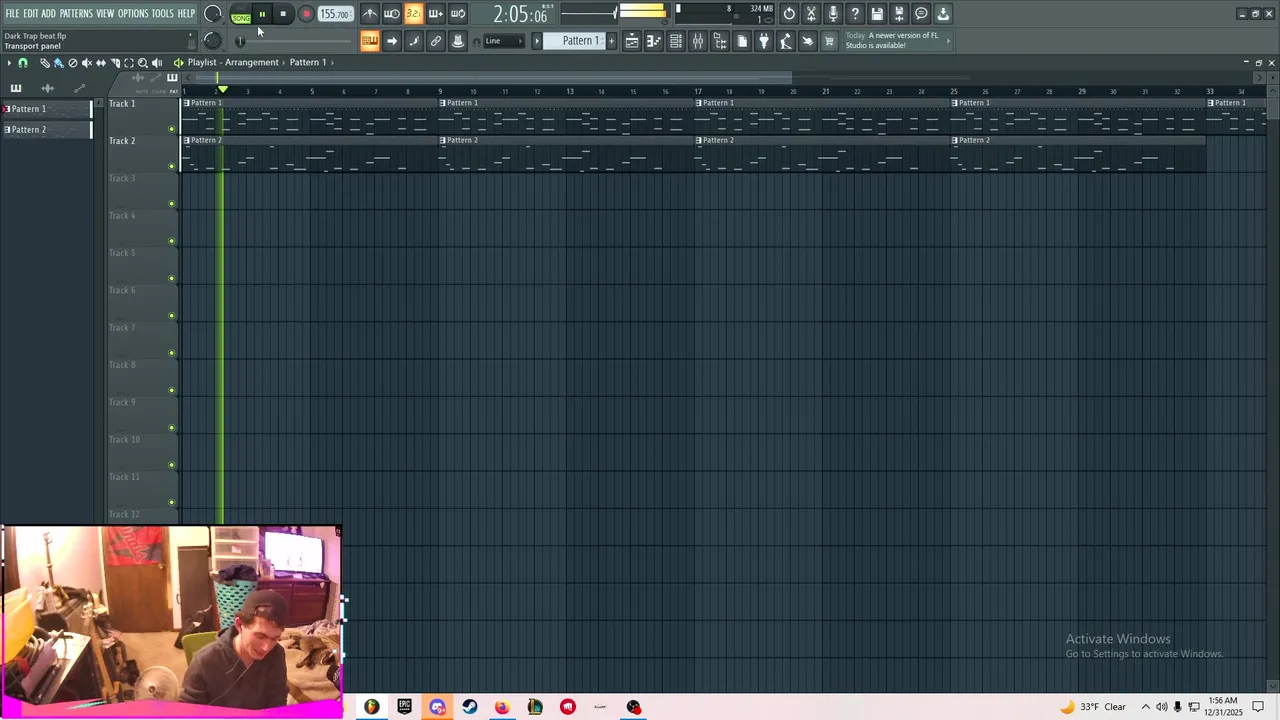
Task: Toggle typing keyboard to piano icon
Action: [x=370, y=41]
